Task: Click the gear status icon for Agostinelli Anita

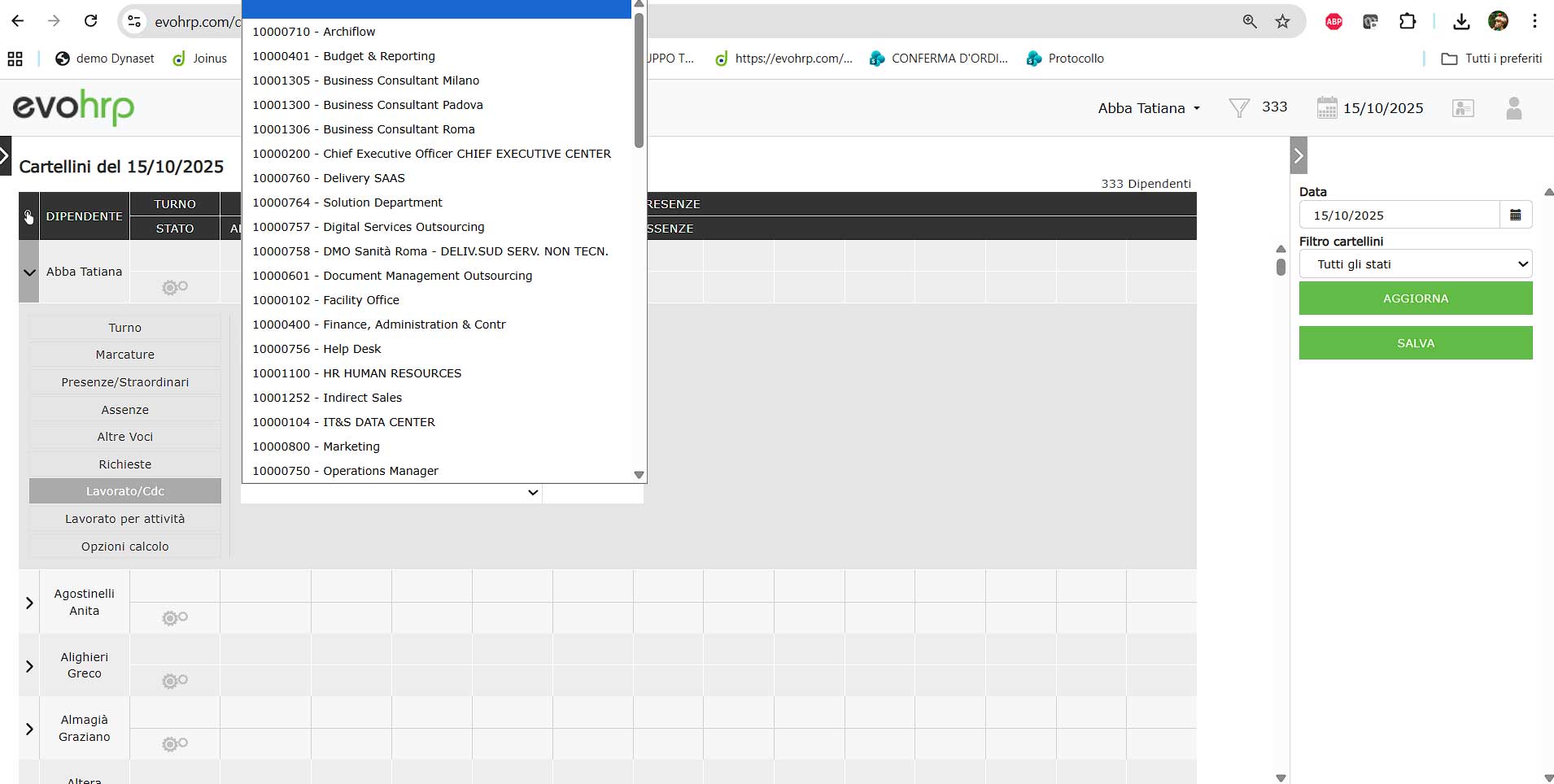Action: tap(174, 618)
